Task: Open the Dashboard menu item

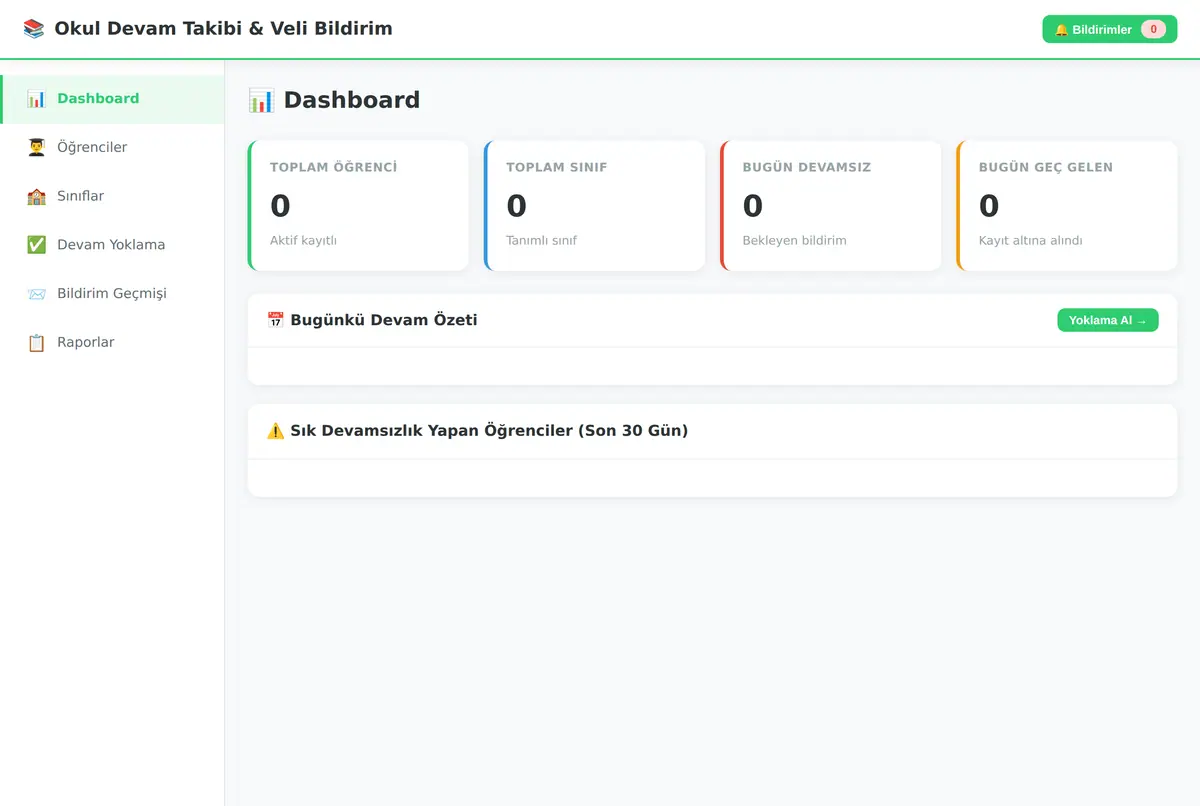Action: tap(112, 99)
